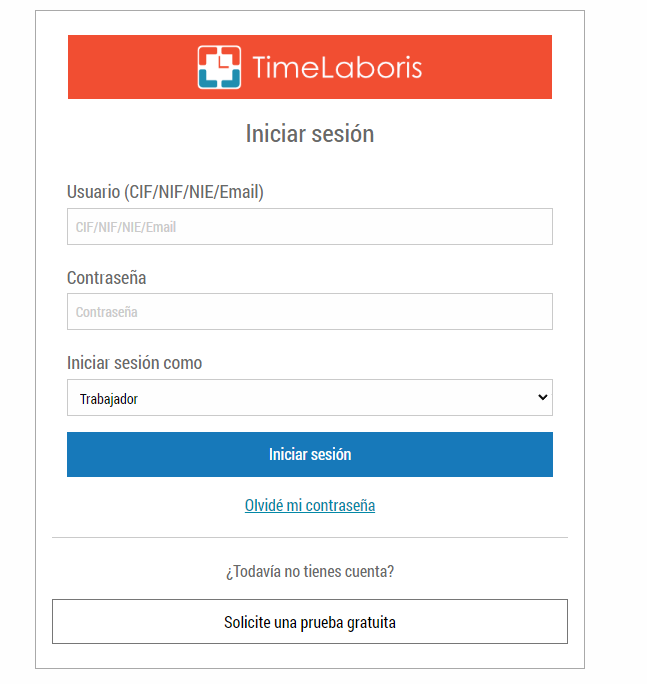Click the TimeLaboris wordmark text
The height and width of the screenshot is (684, 647).
tap(337, 68)
